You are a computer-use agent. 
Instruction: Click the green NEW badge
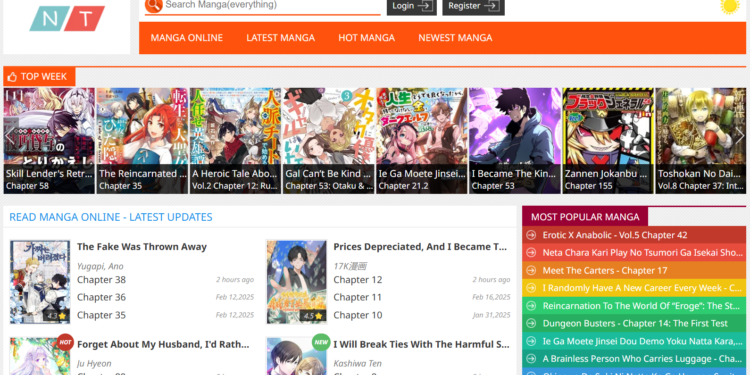(321, 342)
